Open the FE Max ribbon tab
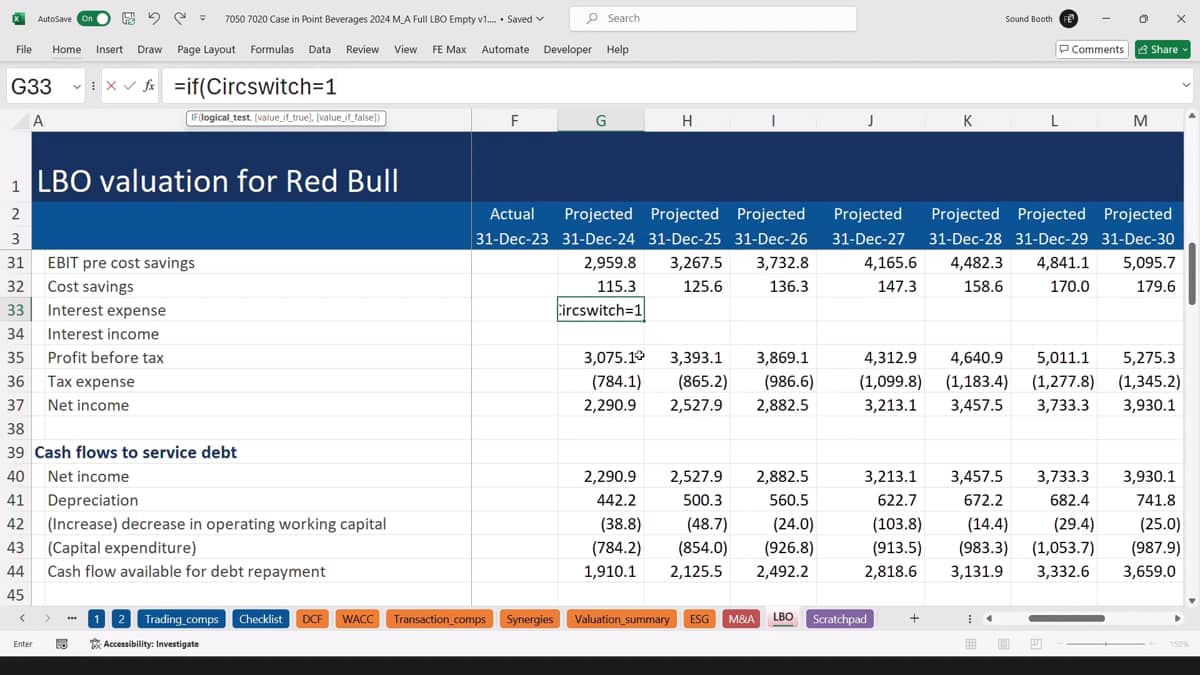 click(449, 49)
